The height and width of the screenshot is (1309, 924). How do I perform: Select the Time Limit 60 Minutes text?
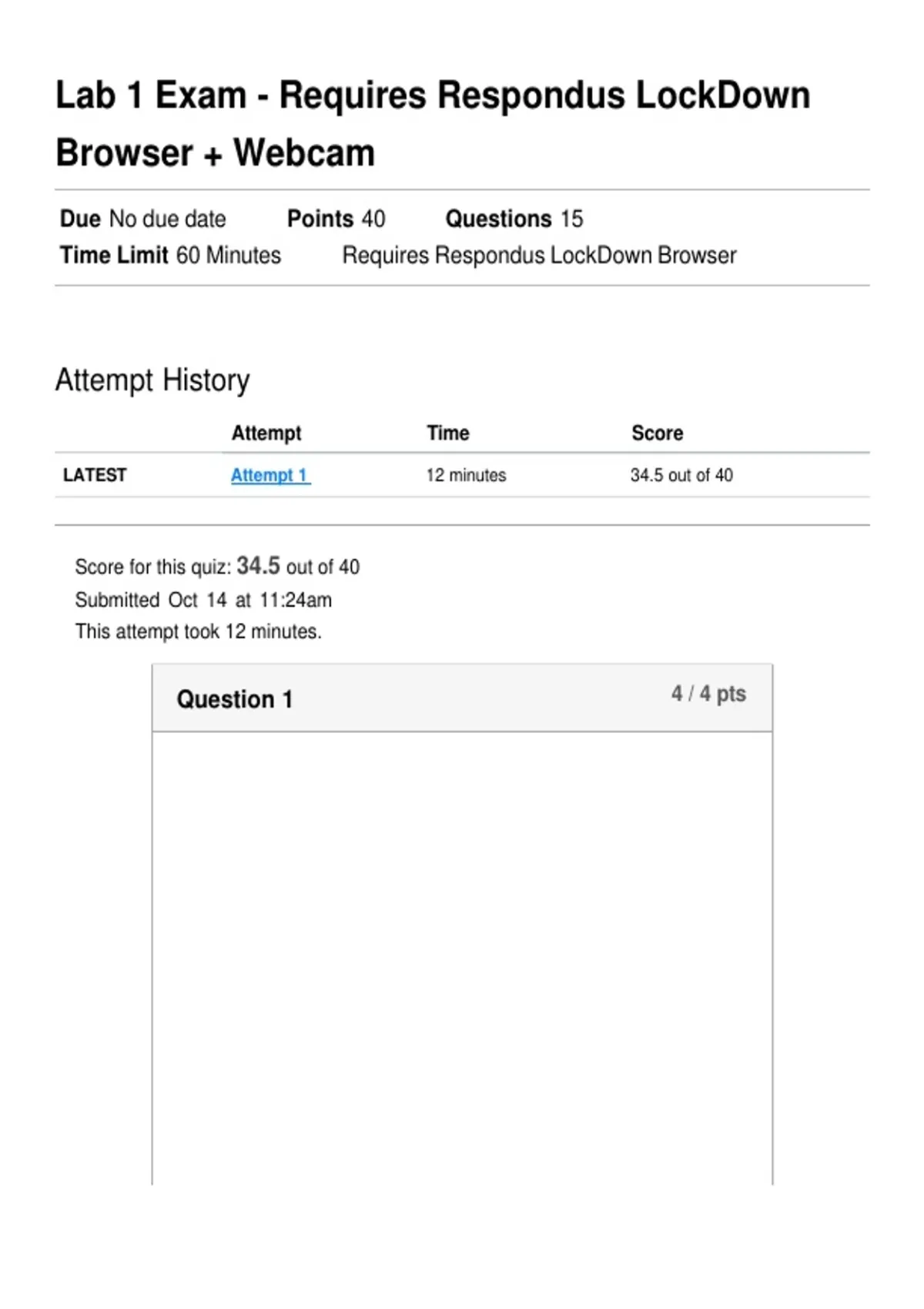[170, 255]
